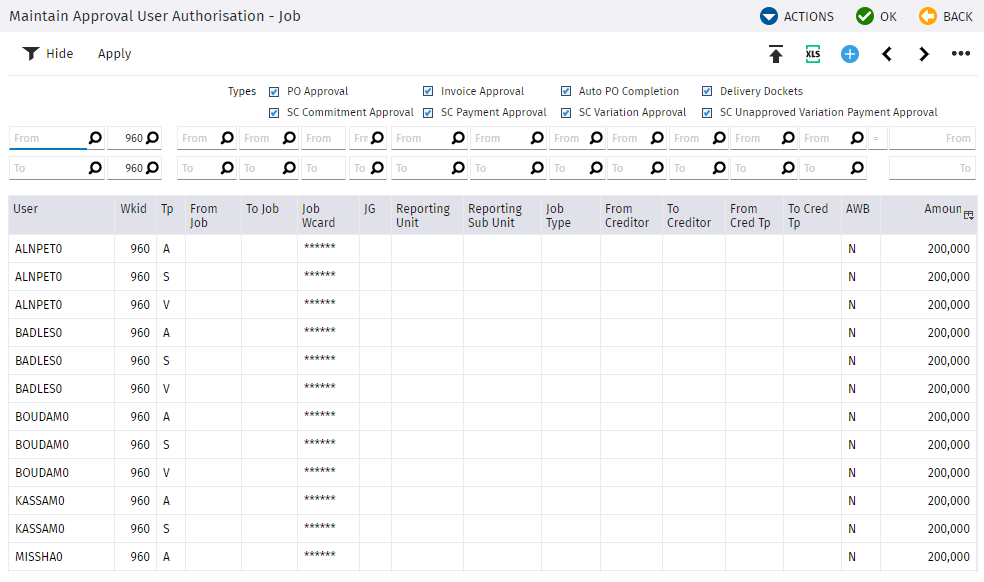Open the Actions menu
Image resolution: width=984 pixels, height=582 pixels.
point(796,16)
